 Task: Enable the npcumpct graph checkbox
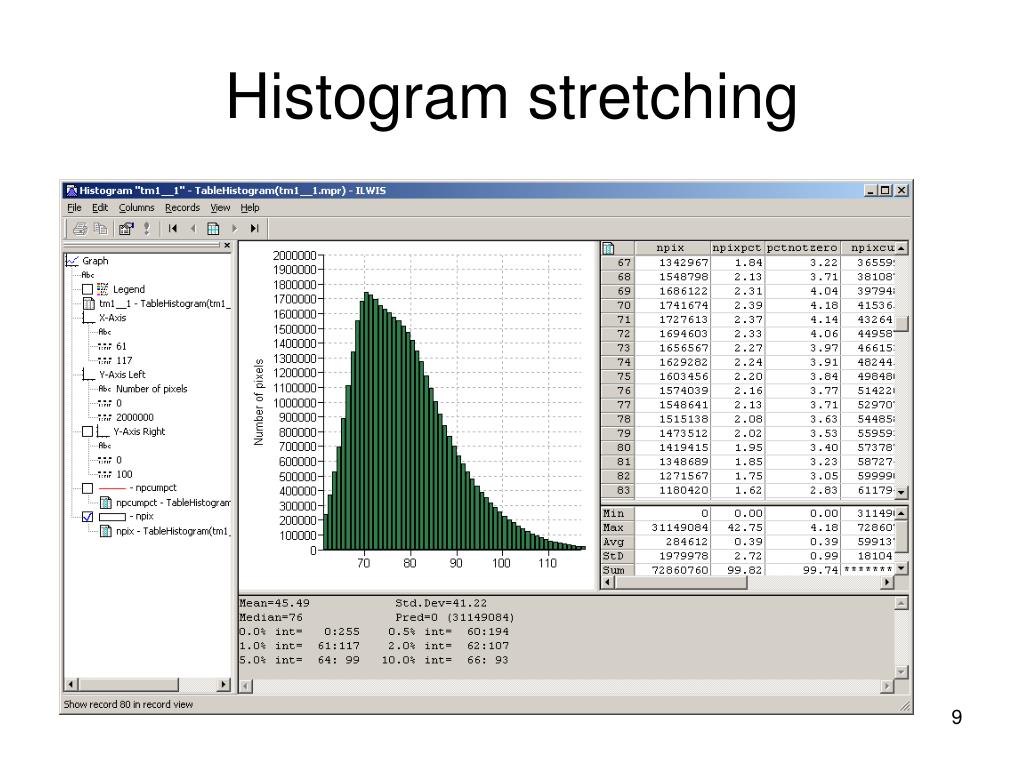88,488
